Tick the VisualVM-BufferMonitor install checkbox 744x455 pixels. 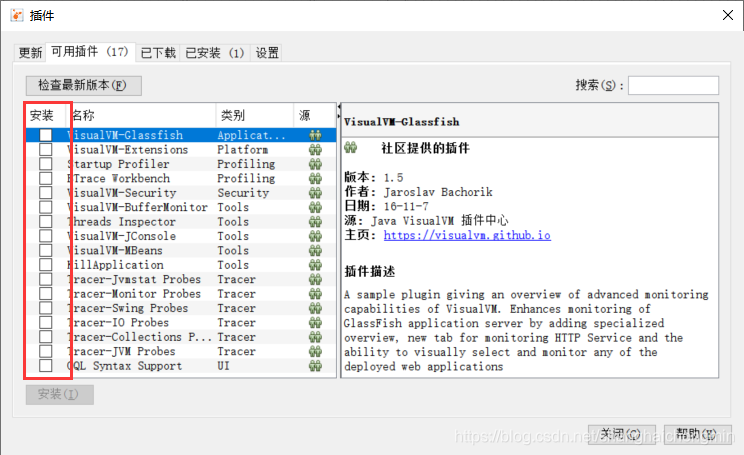click(46, 207)
